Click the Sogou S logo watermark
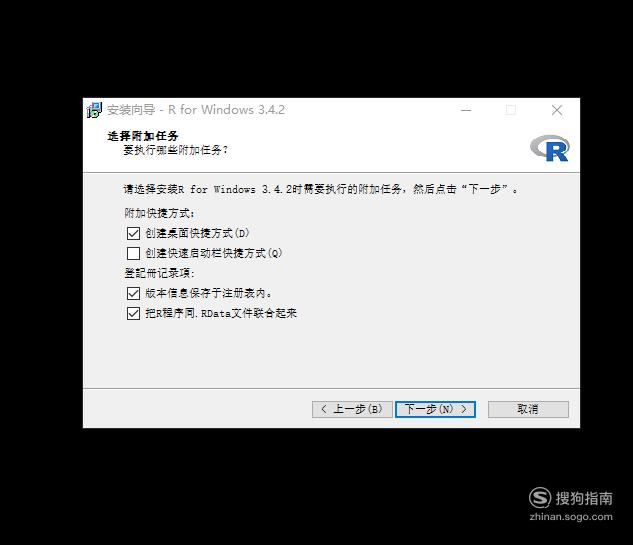 point(540,497)
